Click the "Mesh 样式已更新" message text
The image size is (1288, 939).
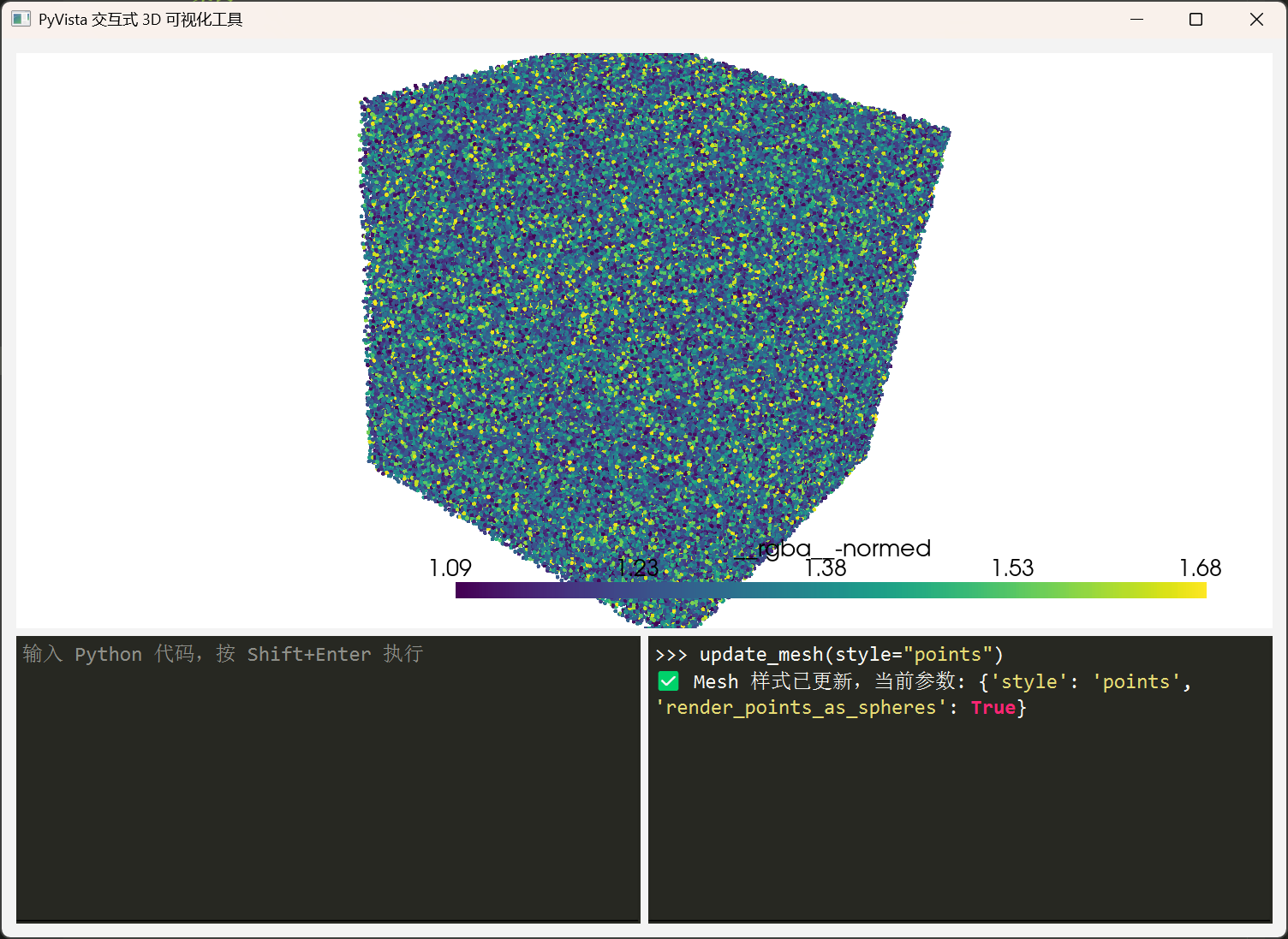pyautogui.click(x=772, y=681)
